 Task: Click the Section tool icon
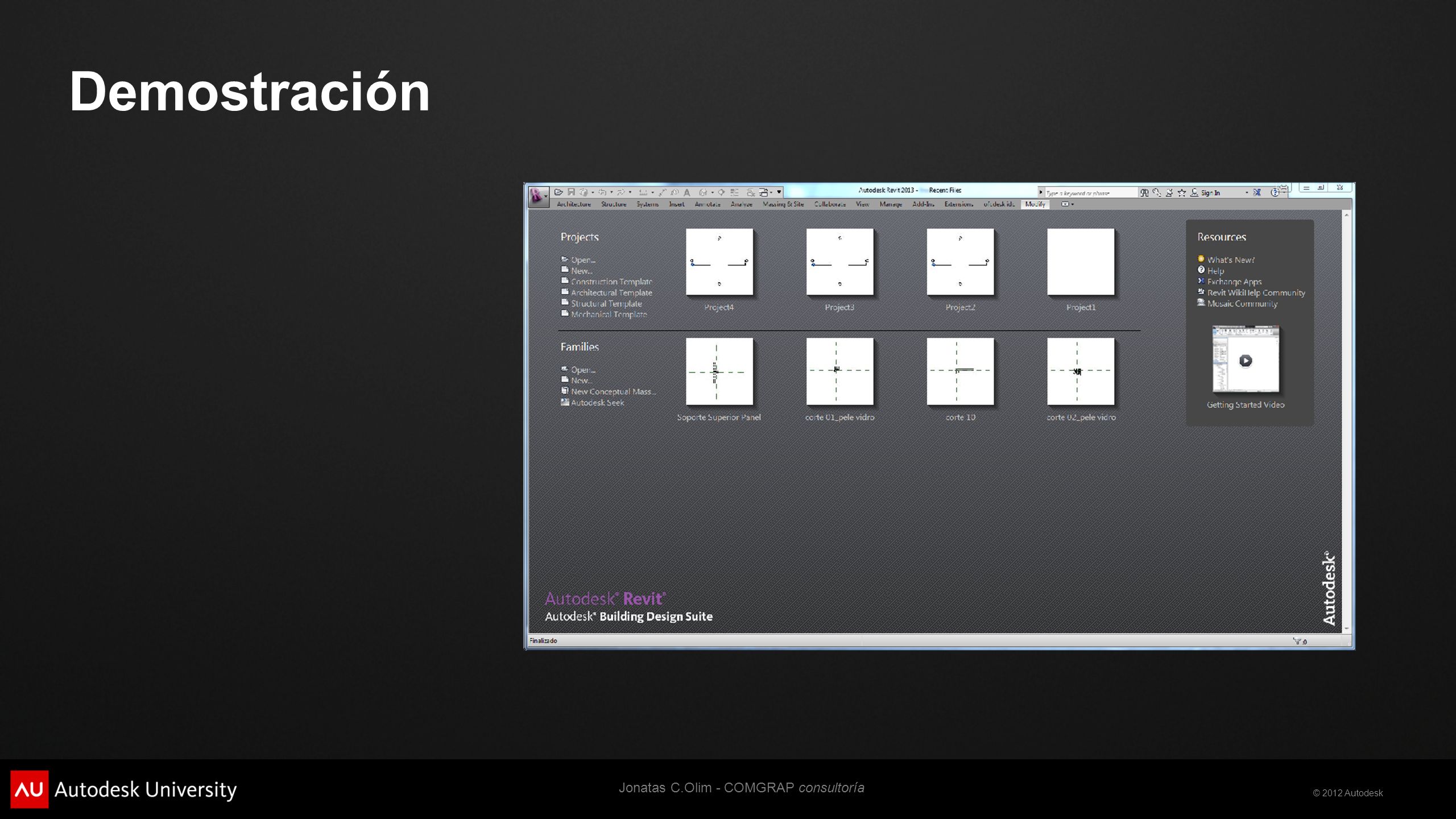pyautogui.click(x=721, y=192)
